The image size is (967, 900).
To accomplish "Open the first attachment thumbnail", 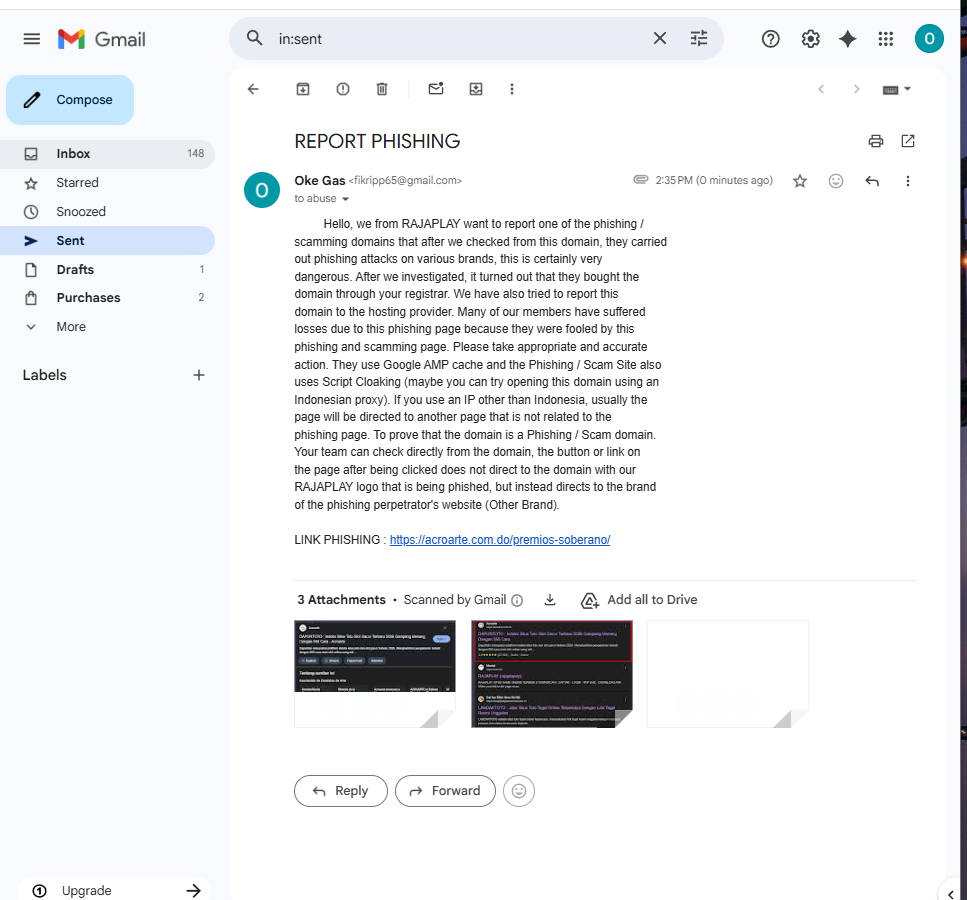I will [375, 674].
